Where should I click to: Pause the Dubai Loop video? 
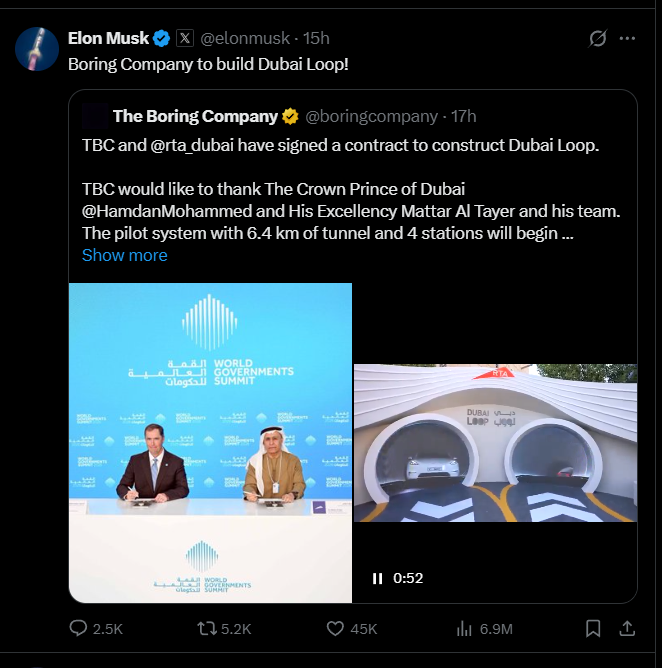(x=378, y=578)
